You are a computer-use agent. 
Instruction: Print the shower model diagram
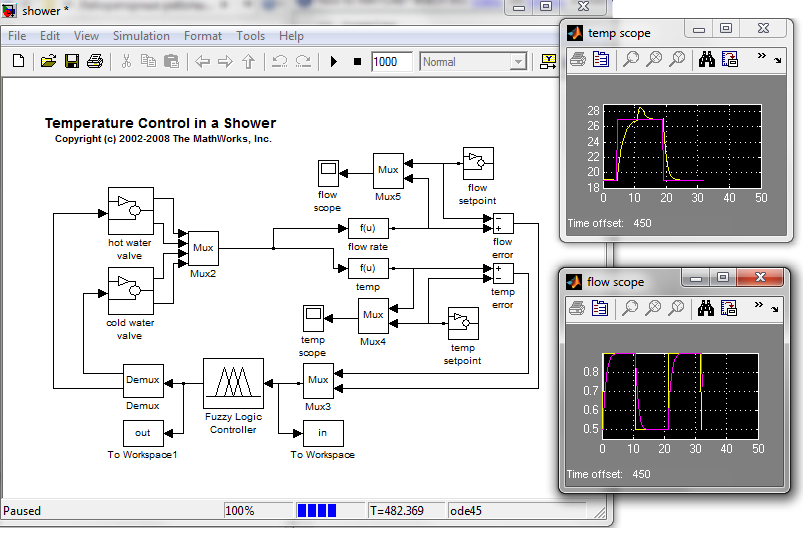tap(95, 61)
